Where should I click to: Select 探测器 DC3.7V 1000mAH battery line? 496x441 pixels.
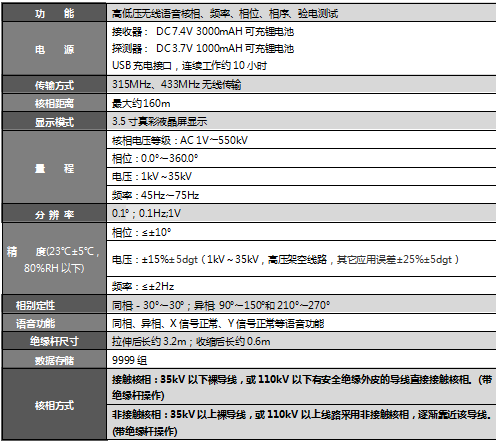pyautogui.click(x=203, y=49)
